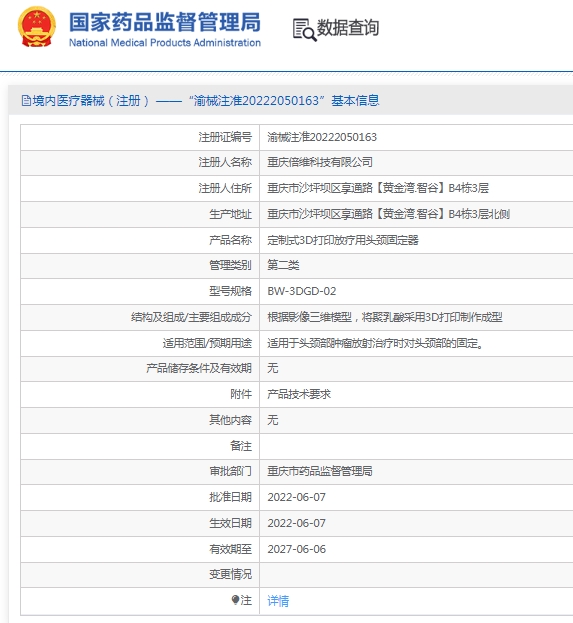
Task: Click the 生效日期 label
Action: (230, 523)
